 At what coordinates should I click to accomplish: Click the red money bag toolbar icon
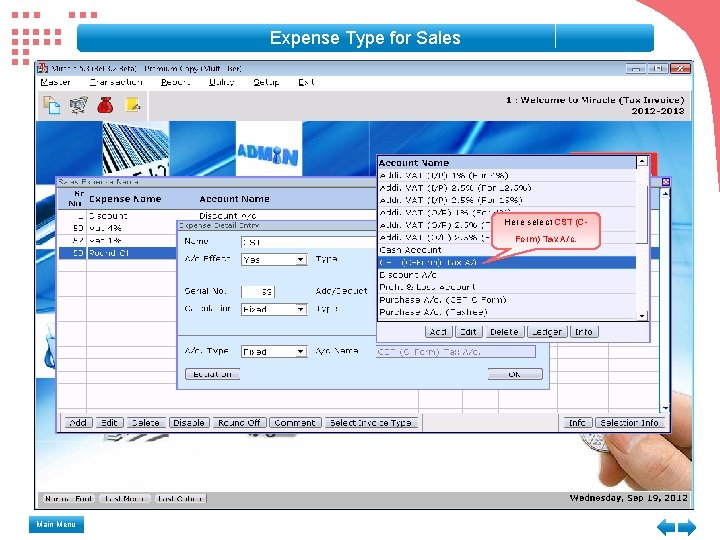click(105, 105)
